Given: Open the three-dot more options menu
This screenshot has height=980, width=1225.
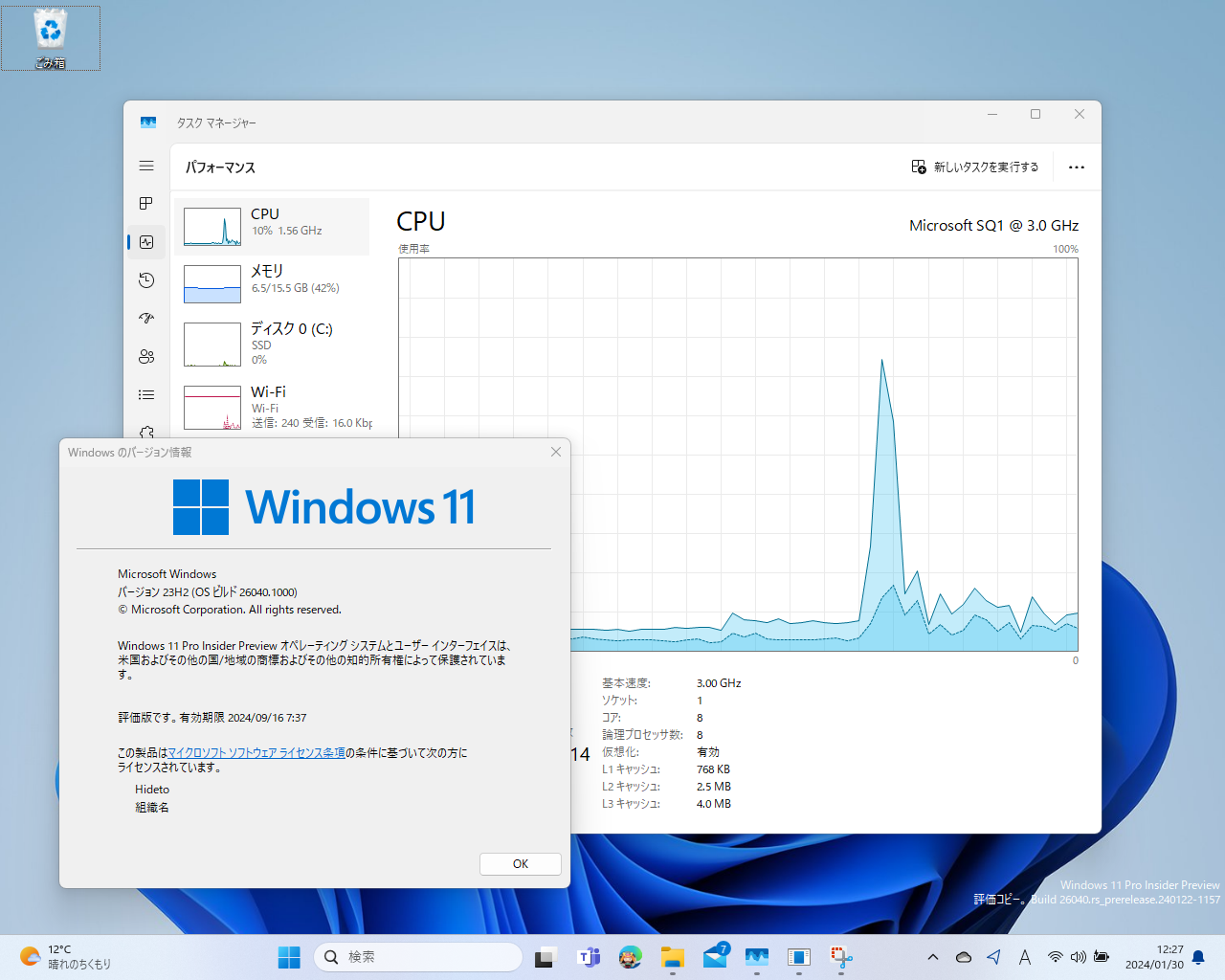Looking at the screenshot, I should click(1077, 167).
